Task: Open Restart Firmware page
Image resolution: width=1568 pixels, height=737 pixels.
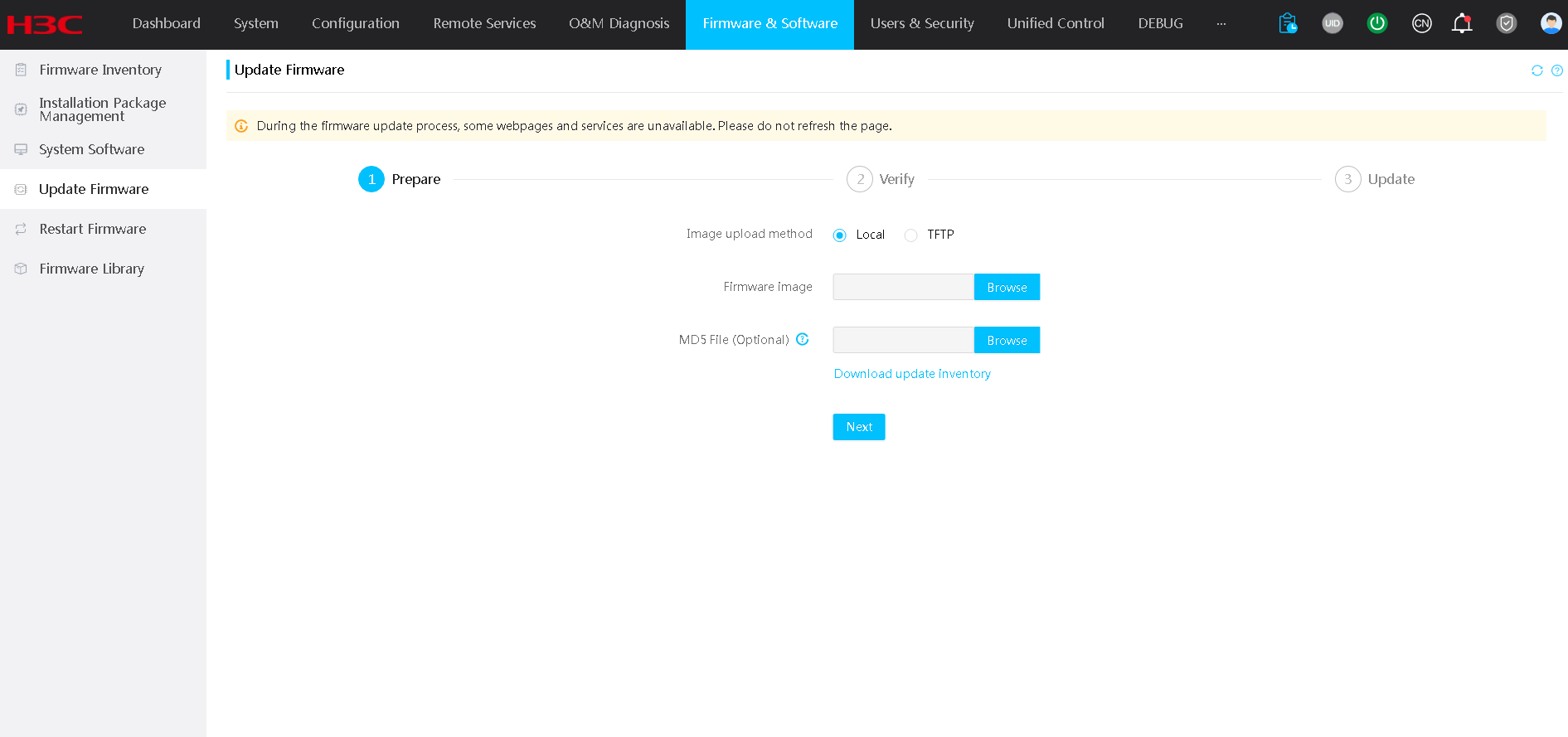Action: [103, 229]
